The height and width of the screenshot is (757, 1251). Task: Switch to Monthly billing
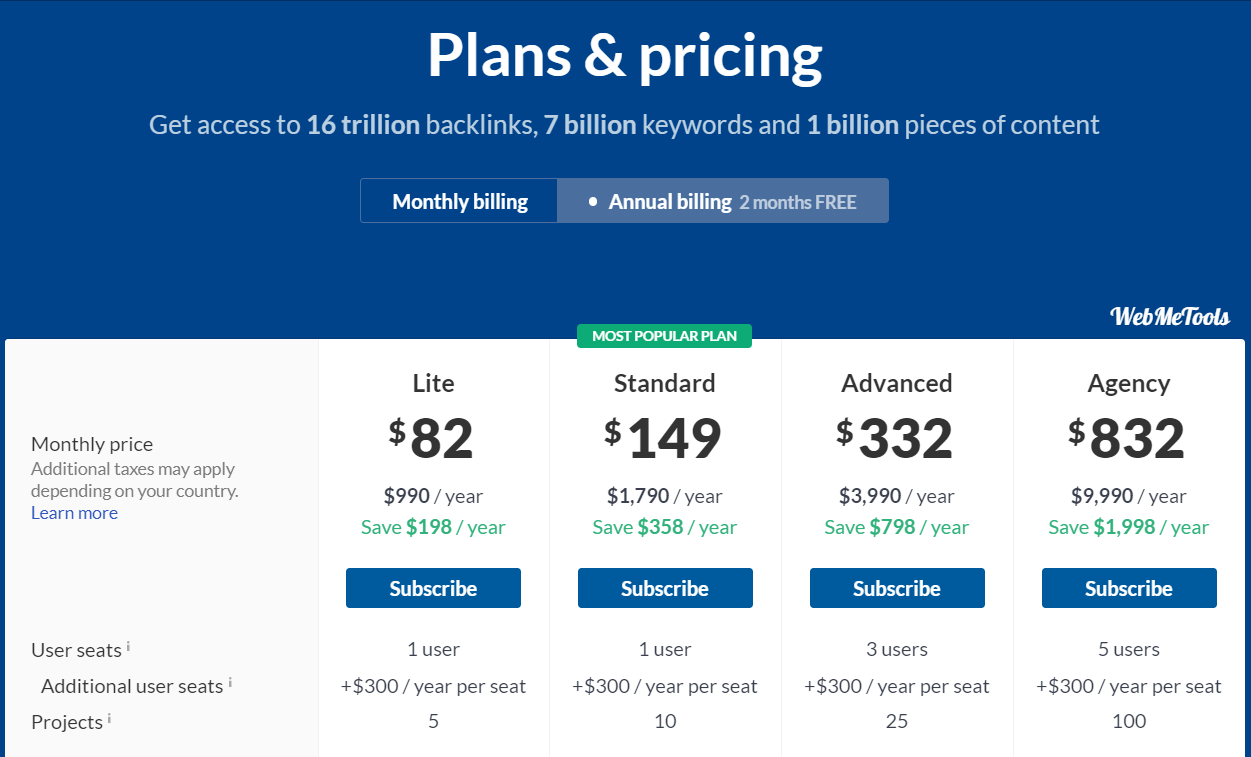(459, 201)
